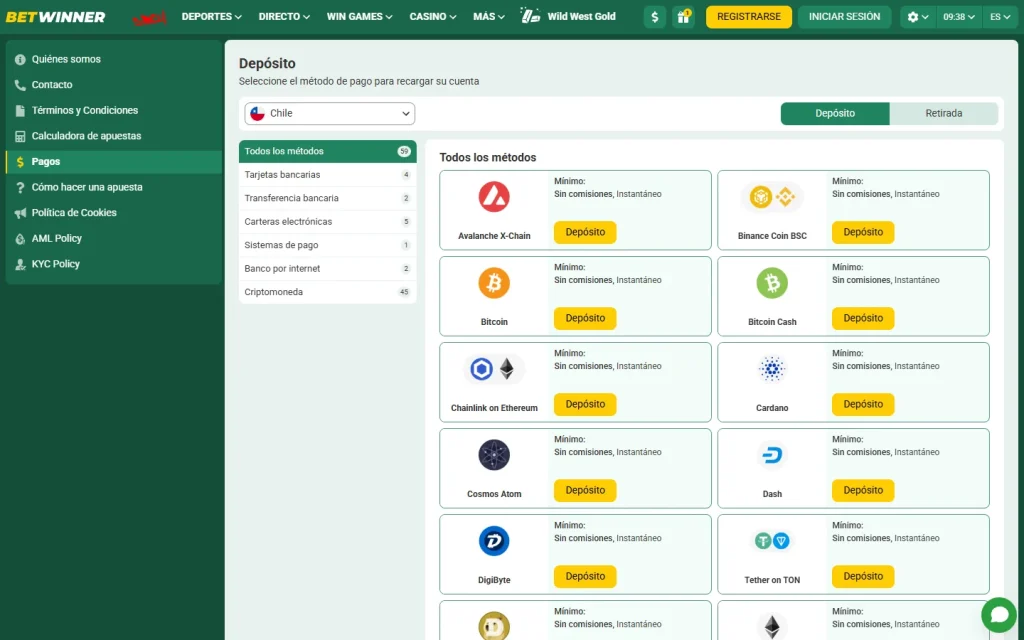Open the Quiénes somos page
The image size is (1024, 640).
(114, 59)
